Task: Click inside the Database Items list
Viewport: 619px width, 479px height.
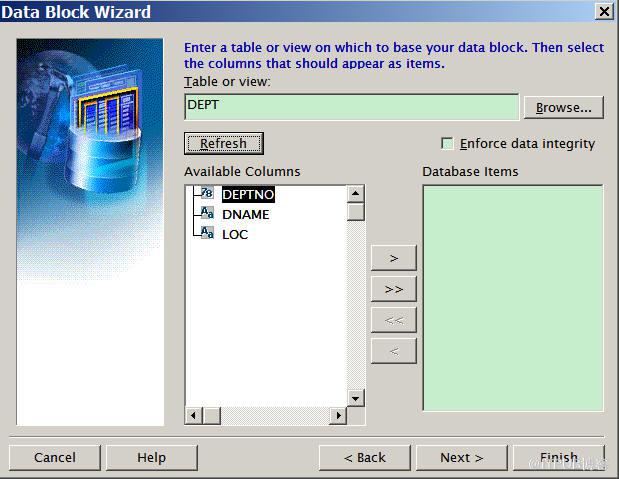Action: click(x=513, y=298)
